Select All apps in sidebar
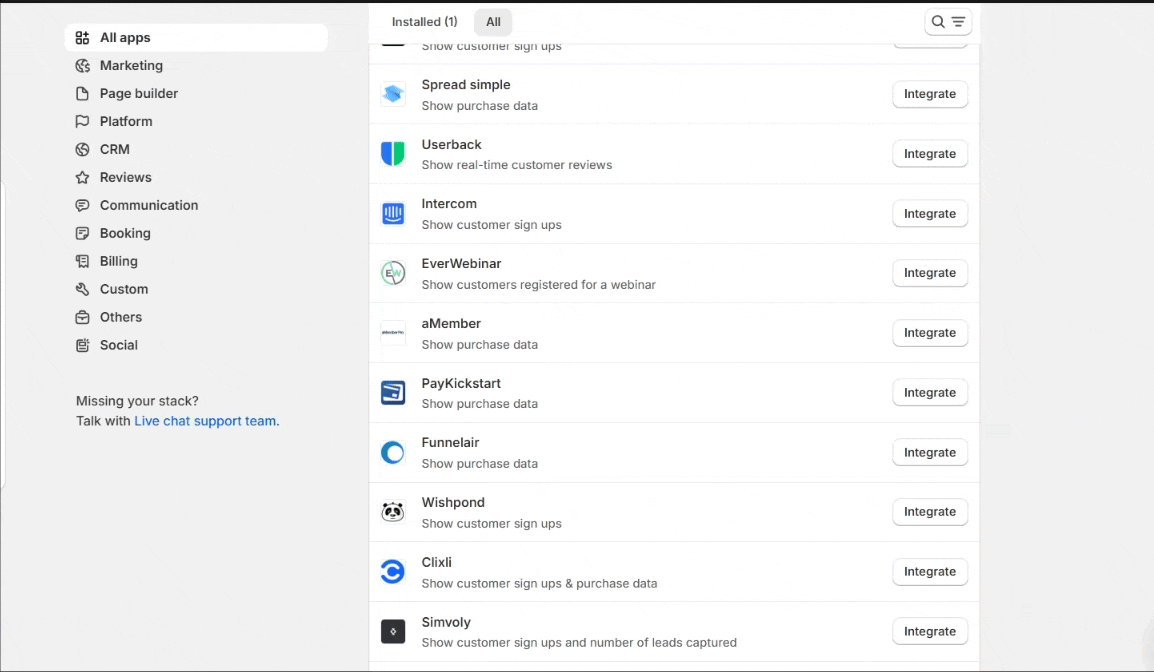The width and height of the screenshot is (1154, 672). (196, 38)
